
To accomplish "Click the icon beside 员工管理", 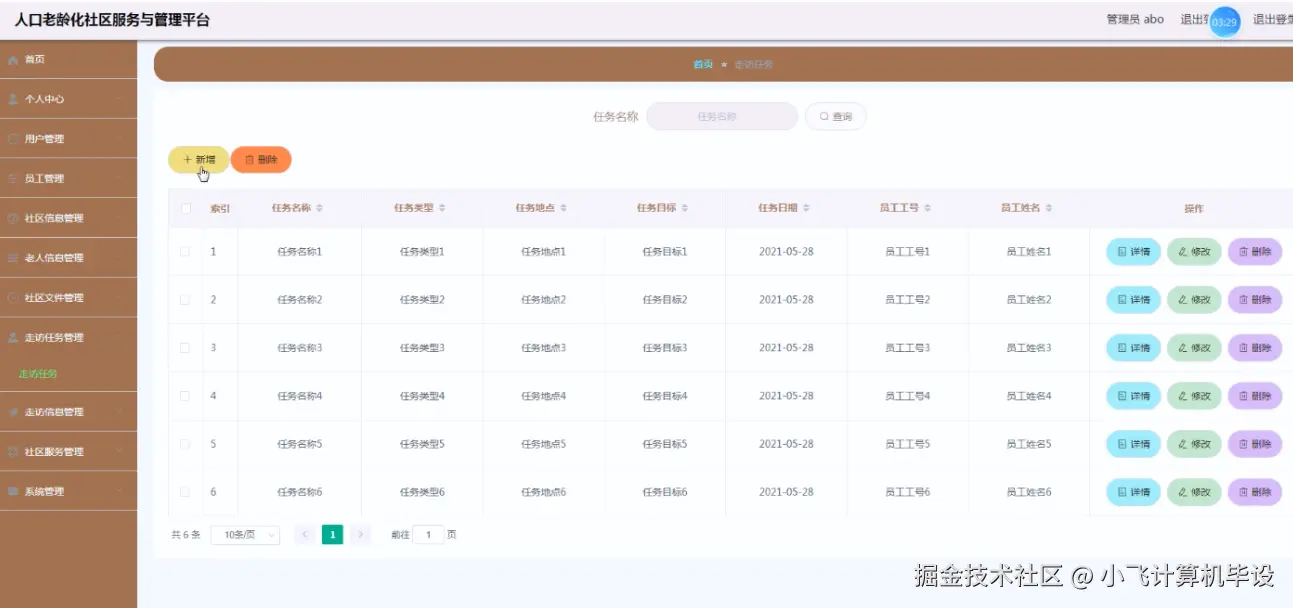I will tap(13, 179).
